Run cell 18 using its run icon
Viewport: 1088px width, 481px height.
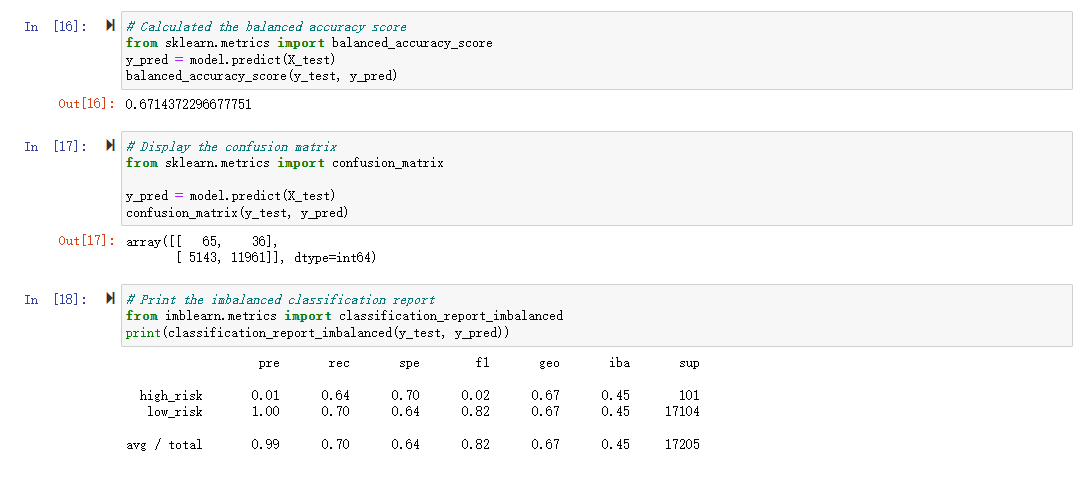(x=110, y=299)
